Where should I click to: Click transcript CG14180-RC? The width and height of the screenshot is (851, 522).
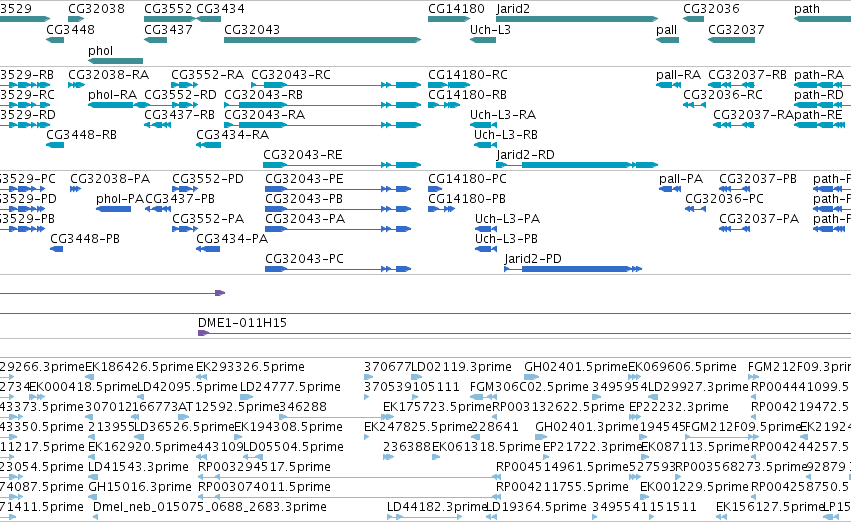click(468, 74)
